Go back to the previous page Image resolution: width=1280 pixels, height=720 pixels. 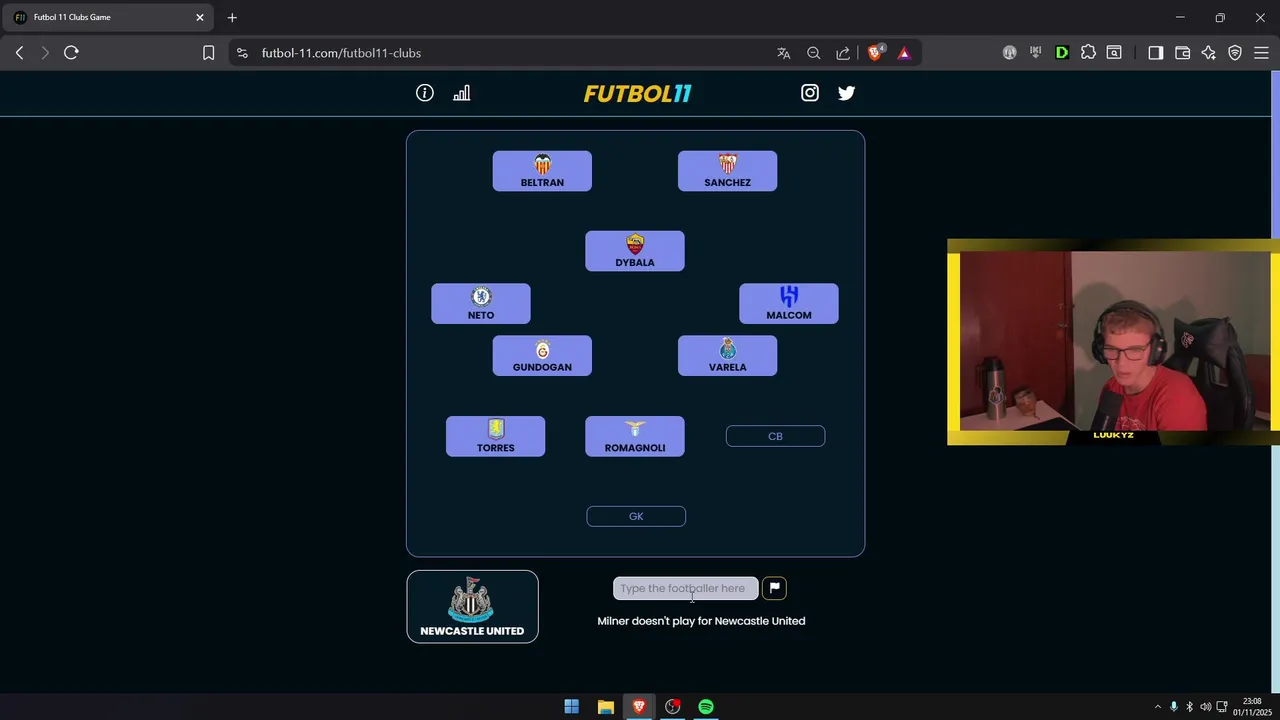[x=19, y=53]
